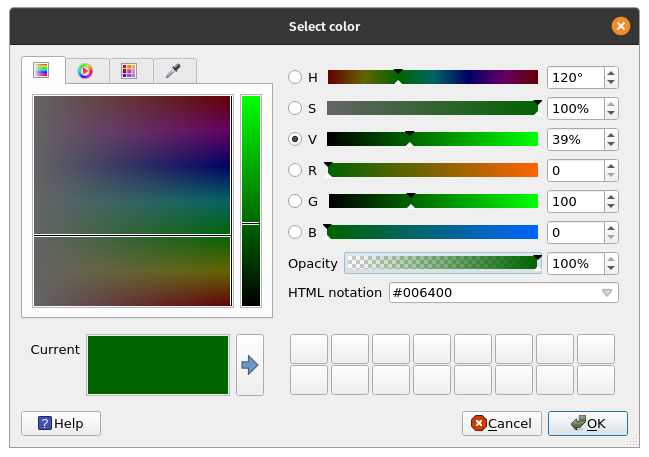The width and height of the screenshot is (649, 457).
Task: Select the S saturation radio button
Action: [295, 108]
